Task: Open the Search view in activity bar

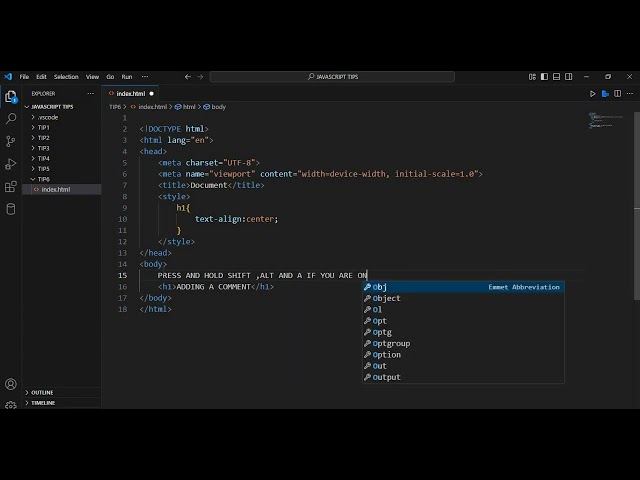Action: pyautogui.click(x=11, y=119)
